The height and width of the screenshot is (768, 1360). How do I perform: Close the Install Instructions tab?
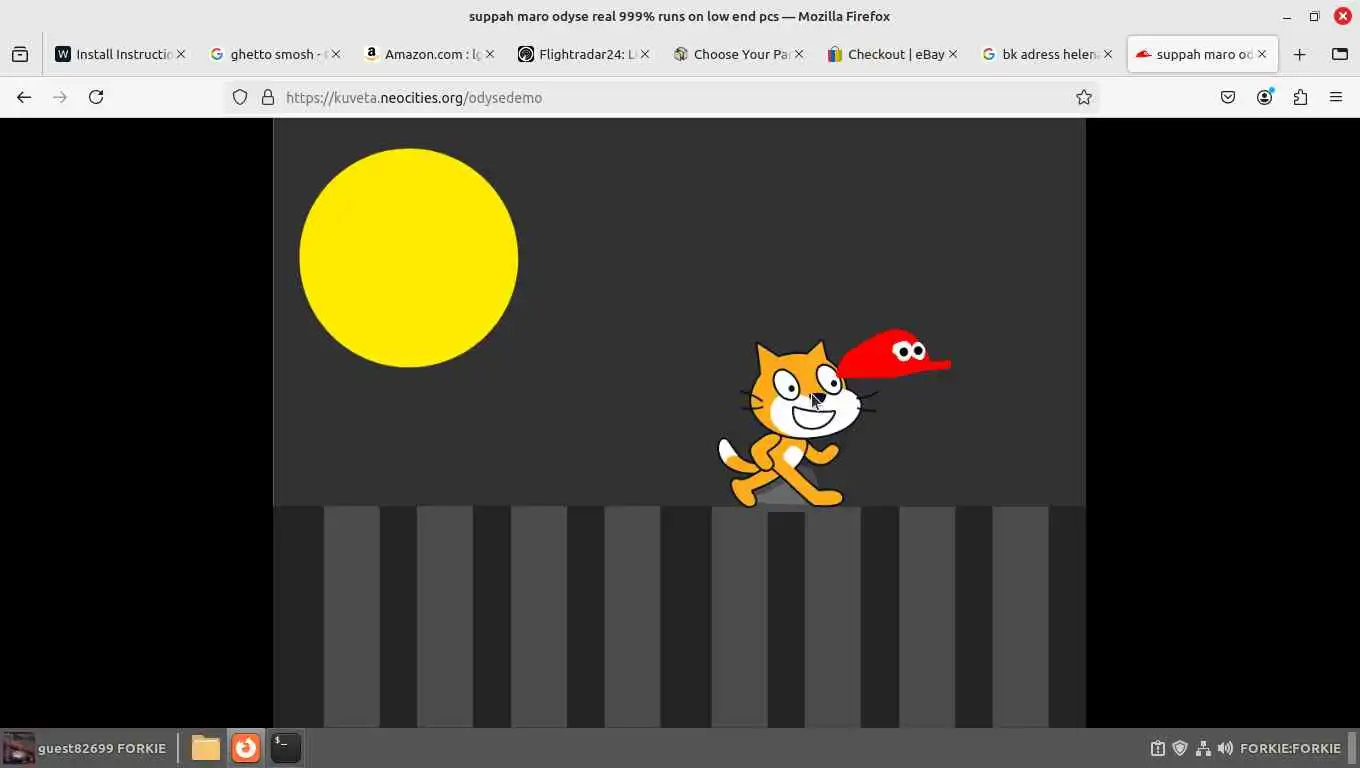click(x=181, y=54)
